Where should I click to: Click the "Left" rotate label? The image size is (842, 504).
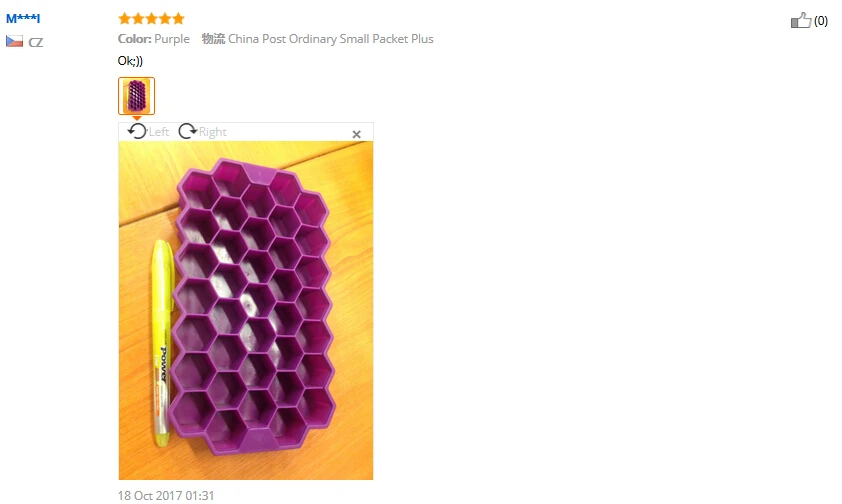(159, 132)
